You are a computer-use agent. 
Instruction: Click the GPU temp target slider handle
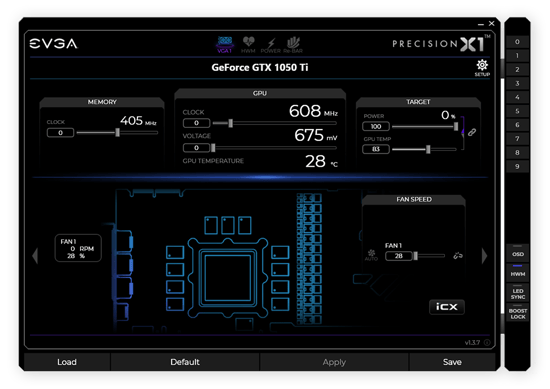(428, 149)
